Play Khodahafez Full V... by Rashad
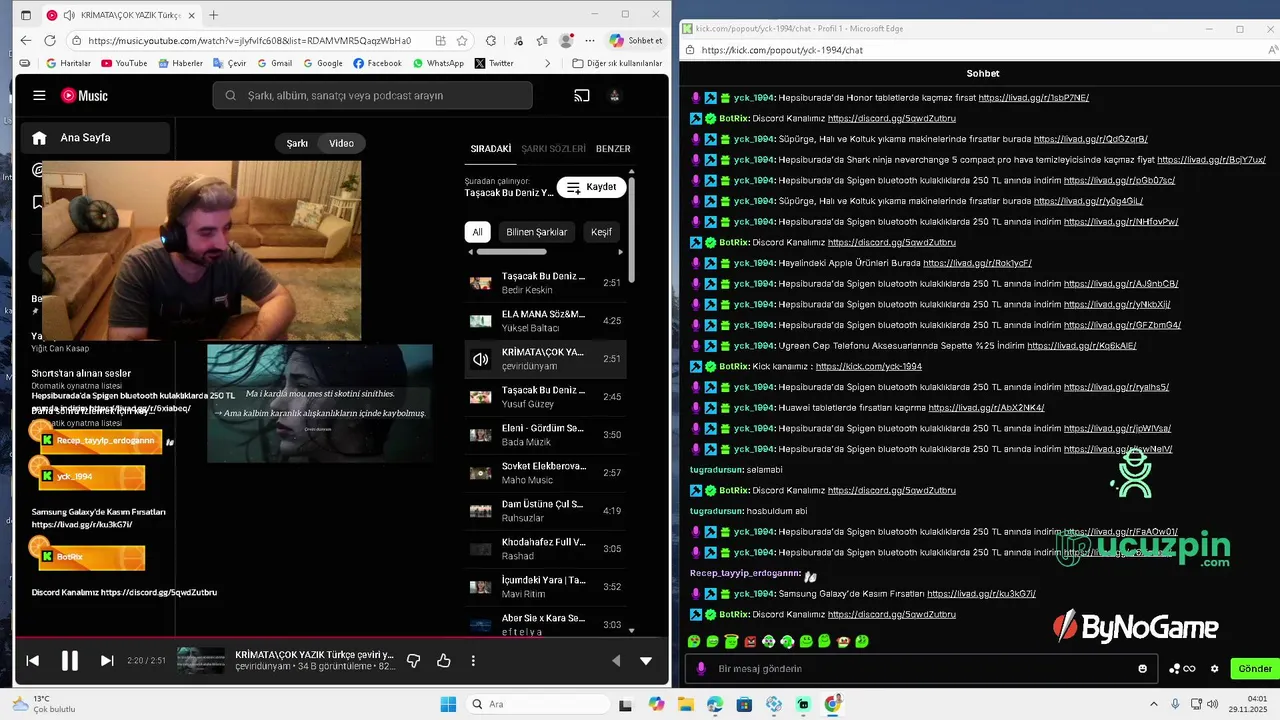 coord(546,549)
